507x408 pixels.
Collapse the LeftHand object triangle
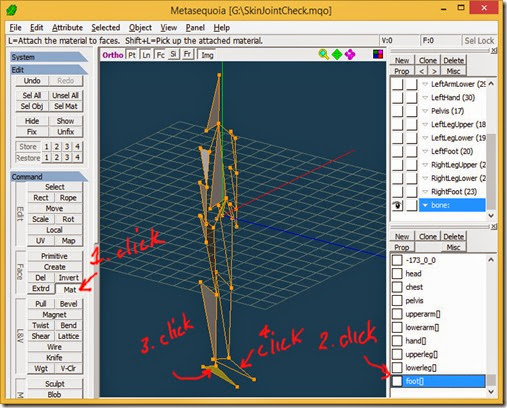pos(425,98)
